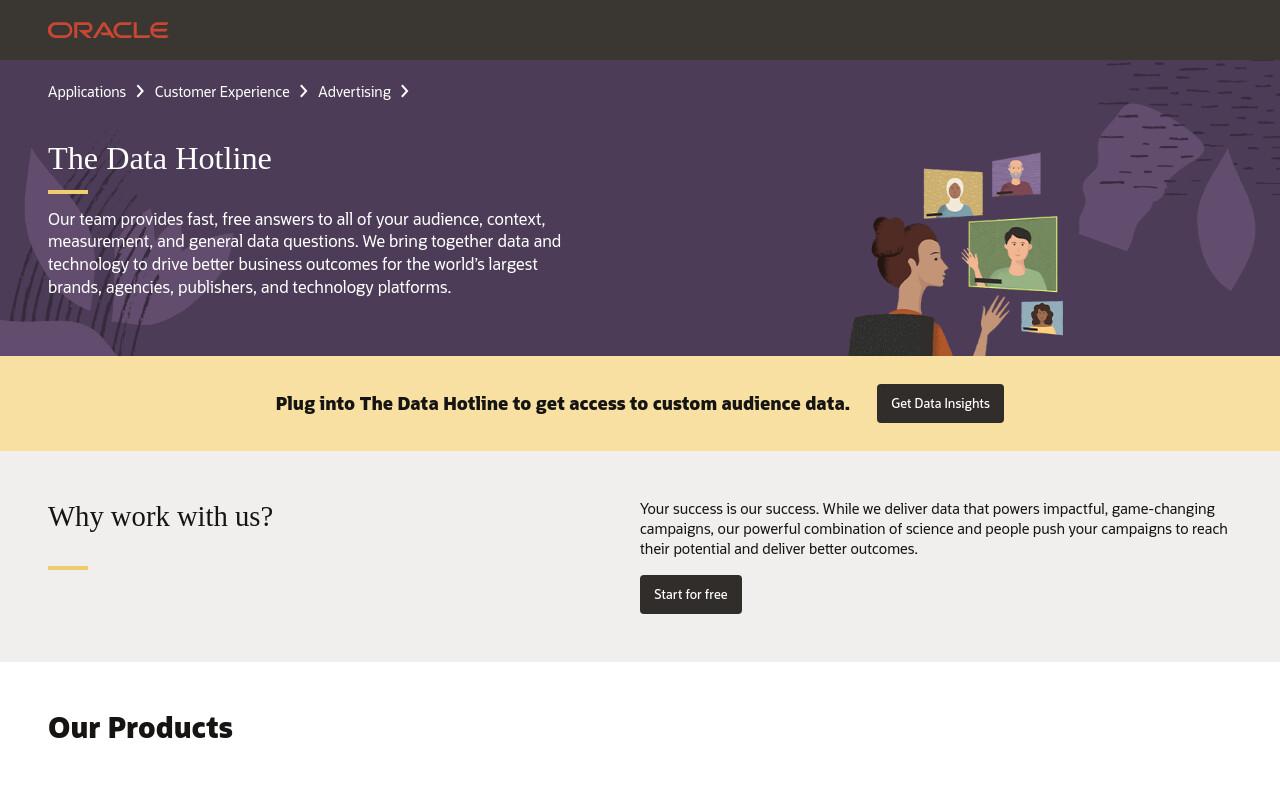Screen dimensions: 1280x800
Task: Click the banner text about custom audience data
Action: coord(563,403)
